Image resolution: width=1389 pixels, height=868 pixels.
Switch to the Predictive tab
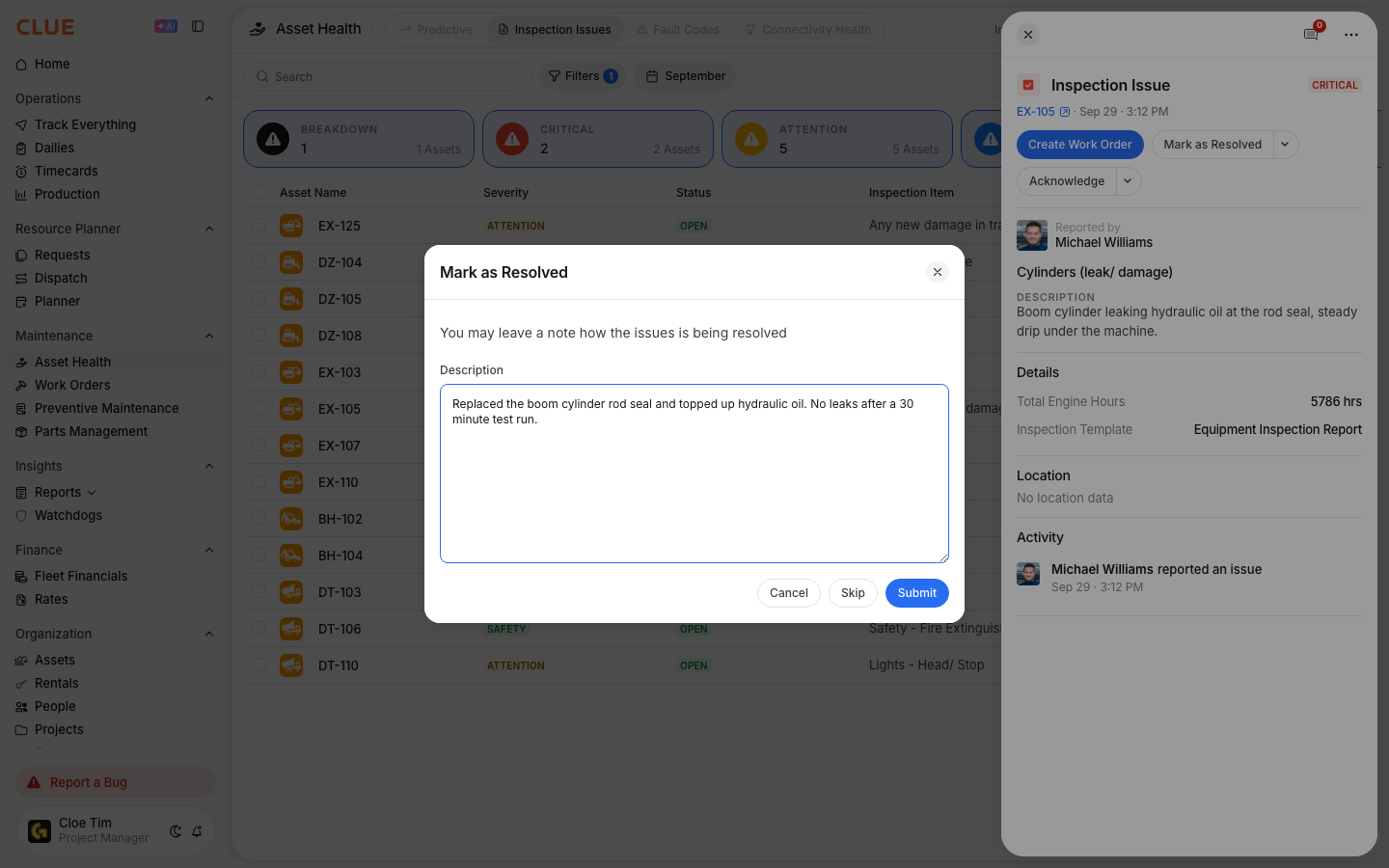coord(436,30)
